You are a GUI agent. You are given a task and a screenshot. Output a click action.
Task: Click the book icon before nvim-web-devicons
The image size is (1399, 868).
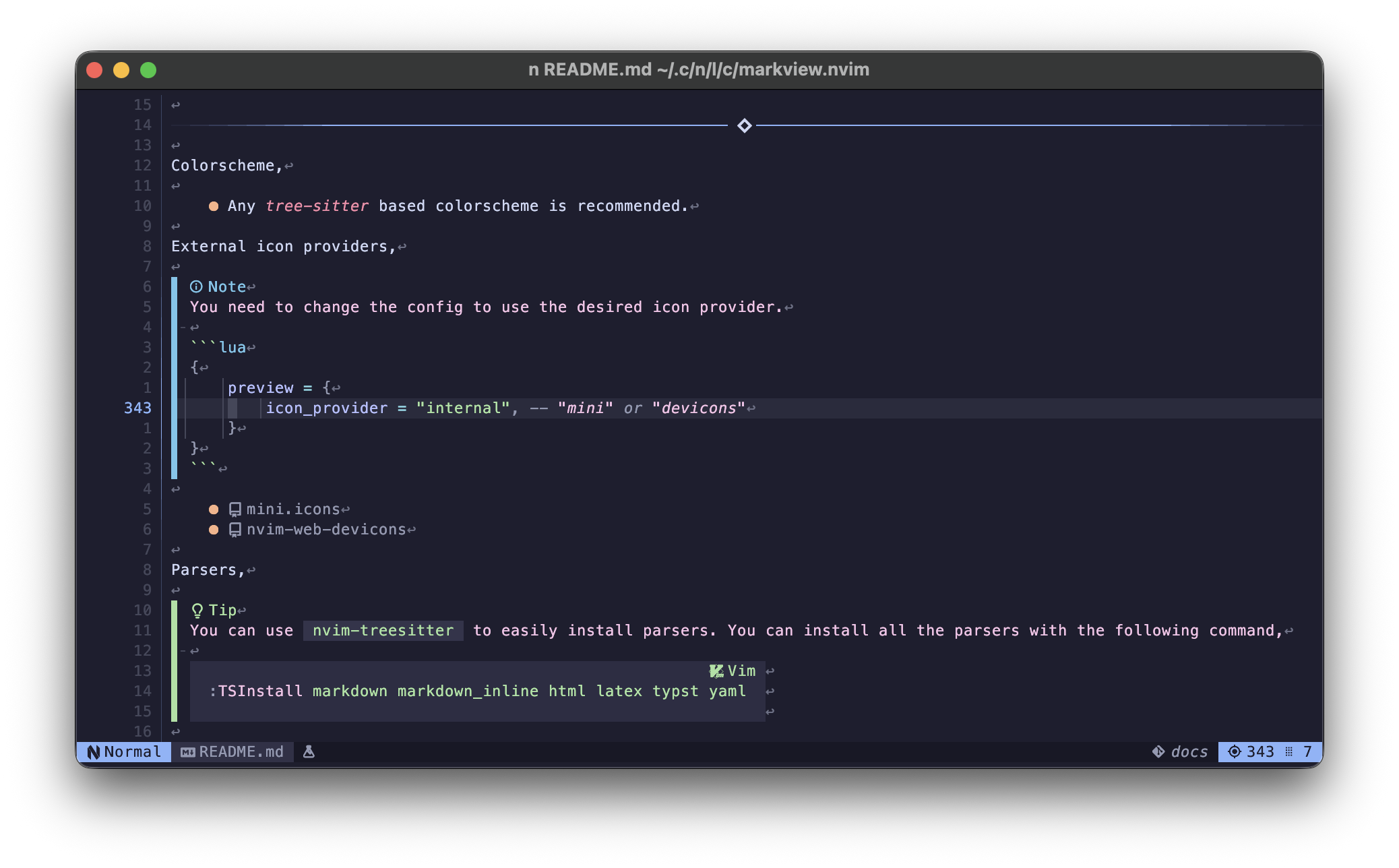[x=235, y=530]
